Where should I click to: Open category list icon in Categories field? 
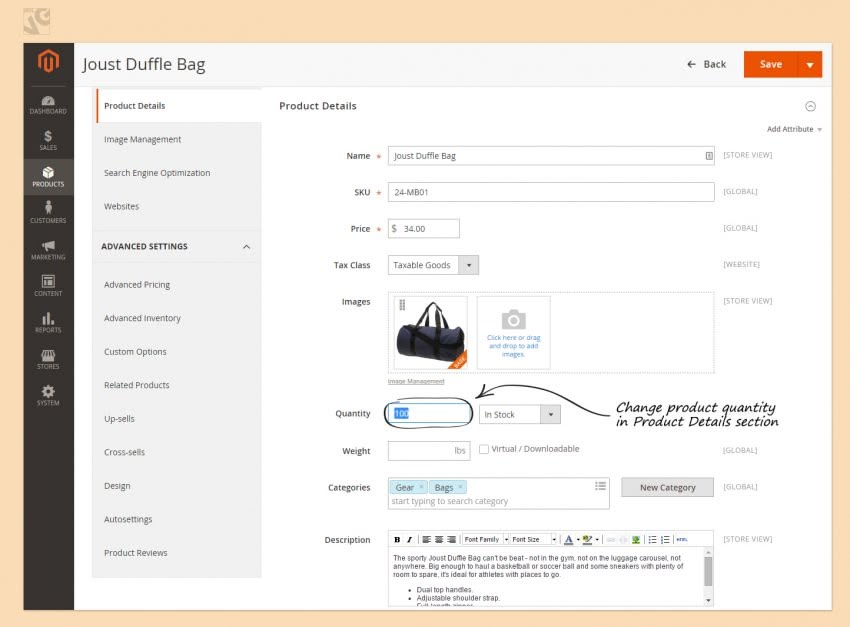click(x=600, y=486)
